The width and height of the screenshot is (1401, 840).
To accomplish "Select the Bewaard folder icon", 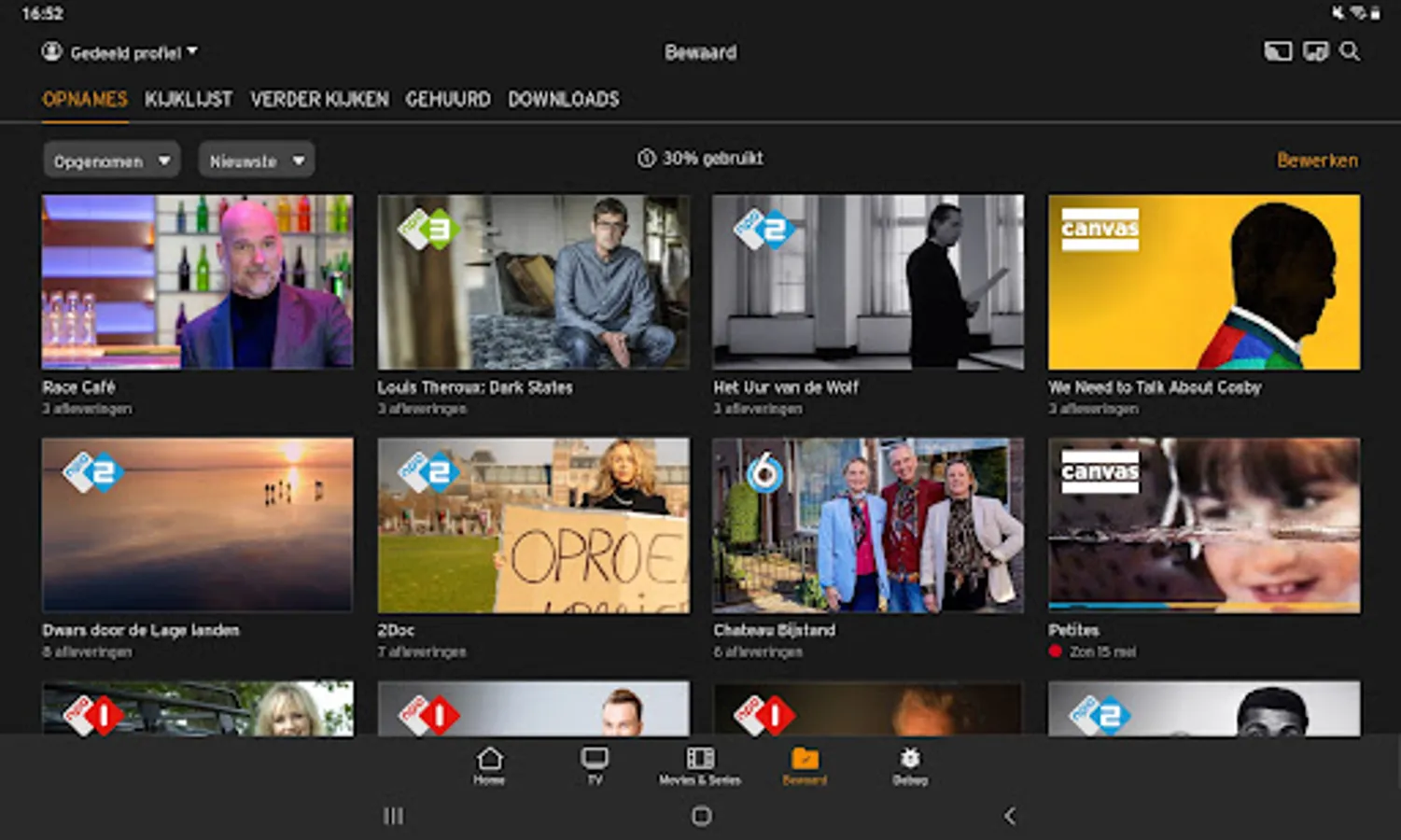I will pos(805,765).
